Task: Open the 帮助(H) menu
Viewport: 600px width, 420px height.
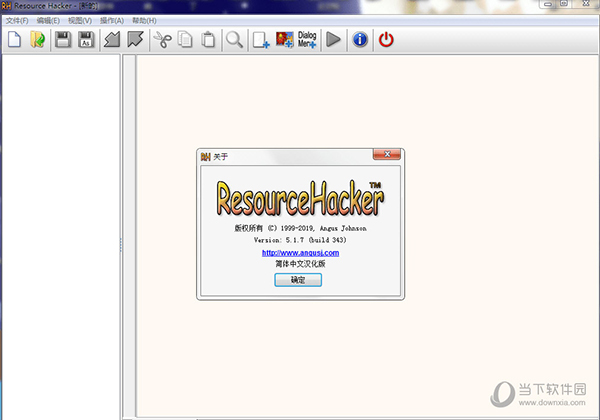Action: click(144, 21)
